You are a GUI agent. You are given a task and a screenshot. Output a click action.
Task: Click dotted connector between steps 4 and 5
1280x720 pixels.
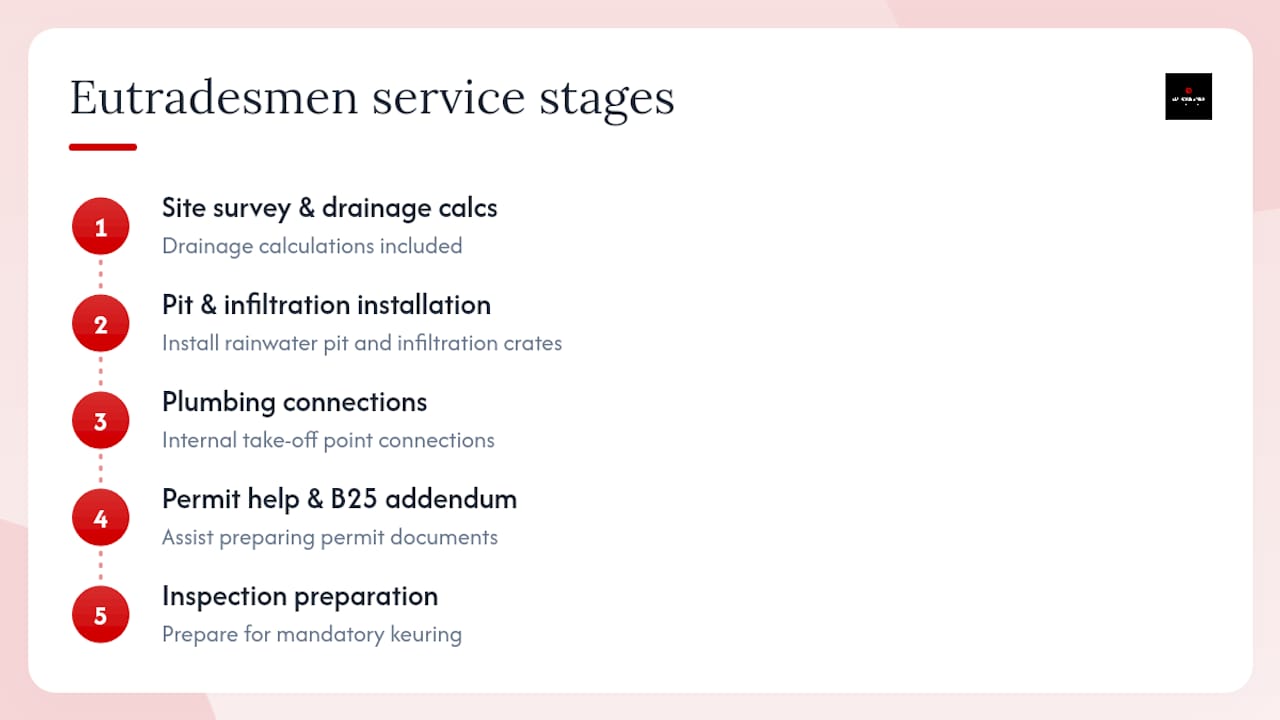click(100, 567)
